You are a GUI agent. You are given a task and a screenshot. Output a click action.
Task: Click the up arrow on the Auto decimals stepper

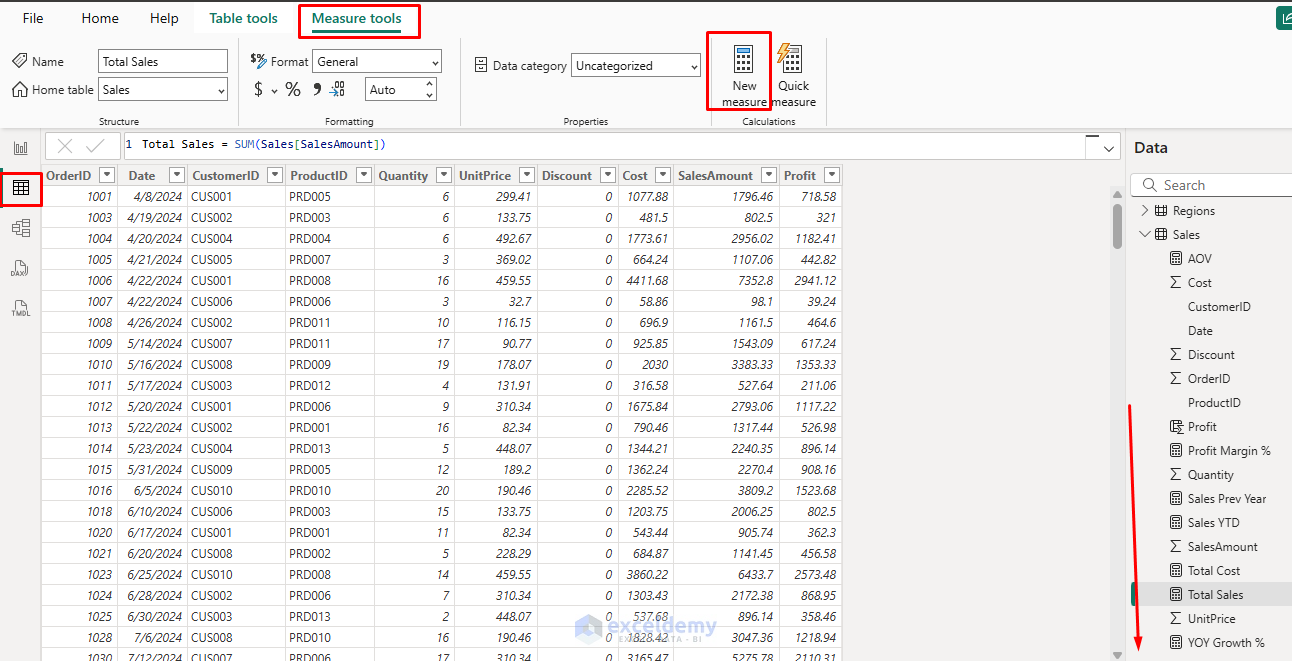[430, 84]
